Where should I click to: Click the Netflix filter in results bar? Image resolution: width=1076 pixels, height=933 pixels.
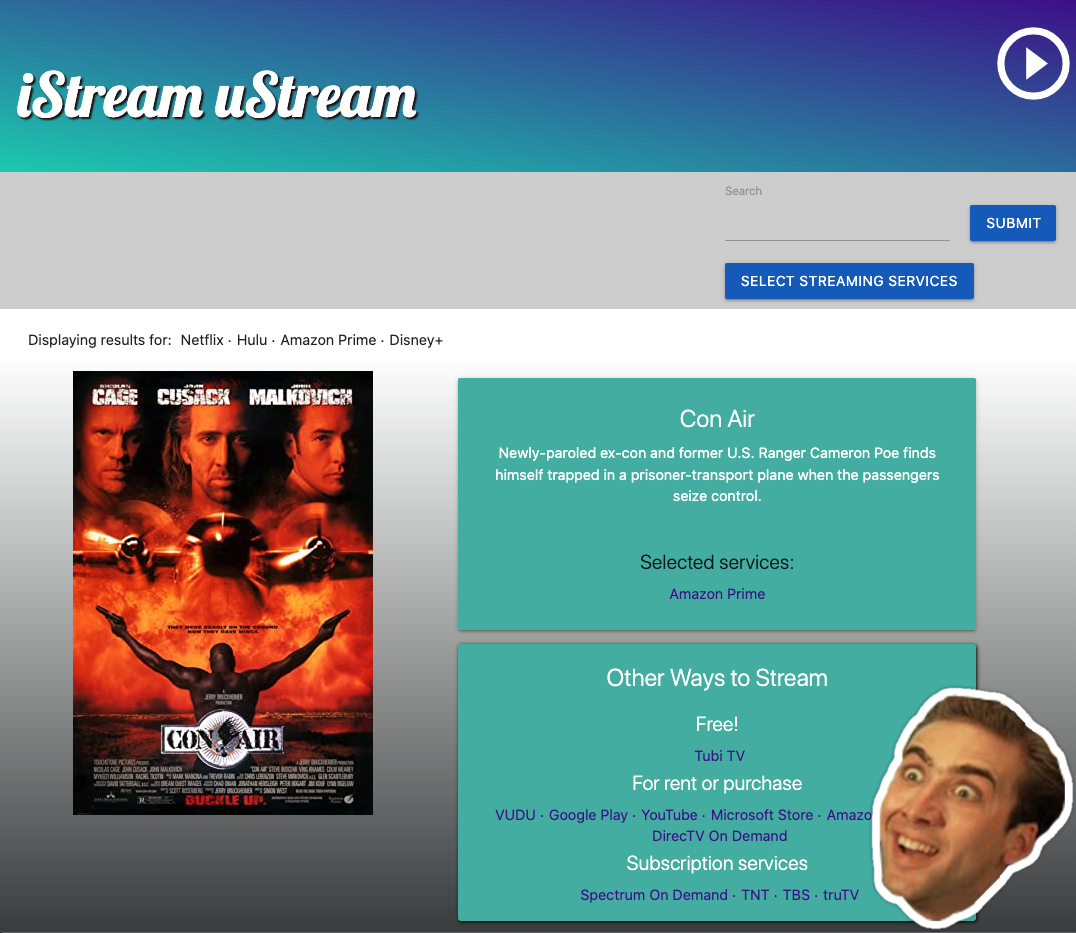tap(202, 340)
